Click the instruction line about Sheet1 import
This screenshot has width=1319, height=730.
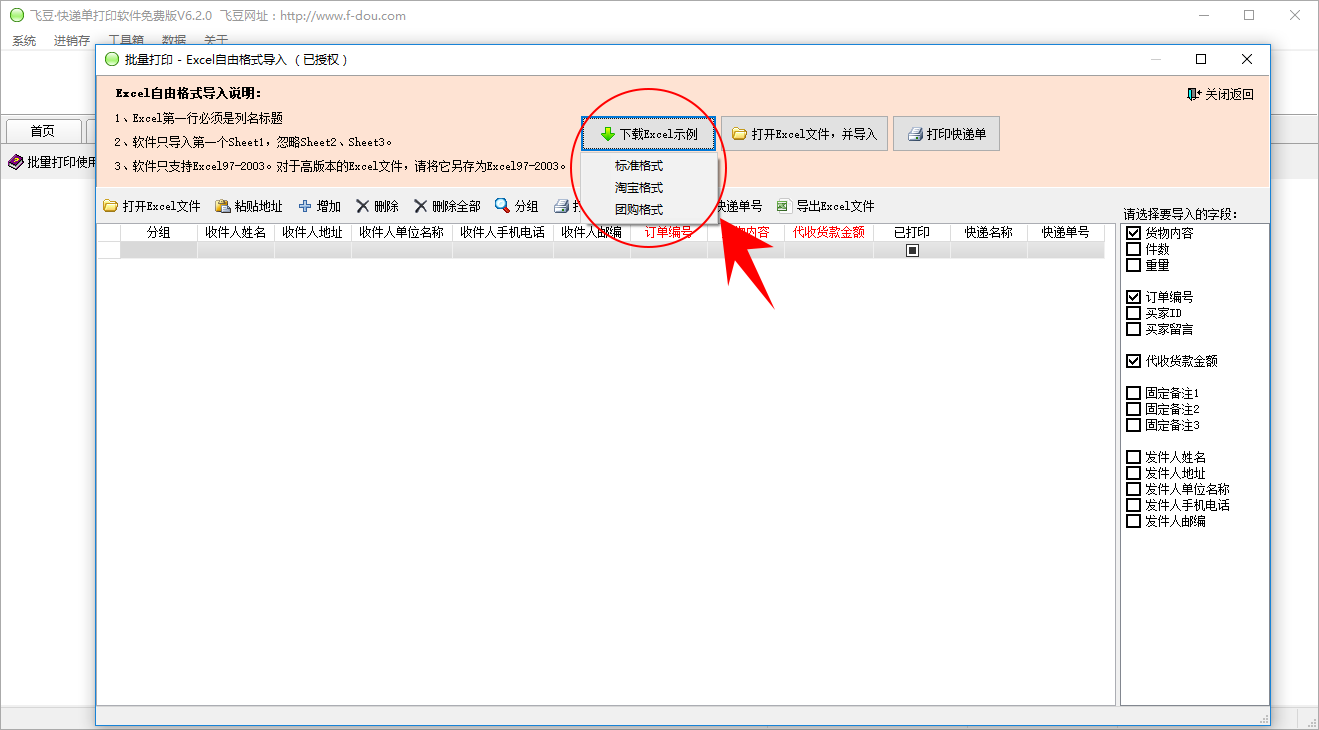click(x=253, y=142)
